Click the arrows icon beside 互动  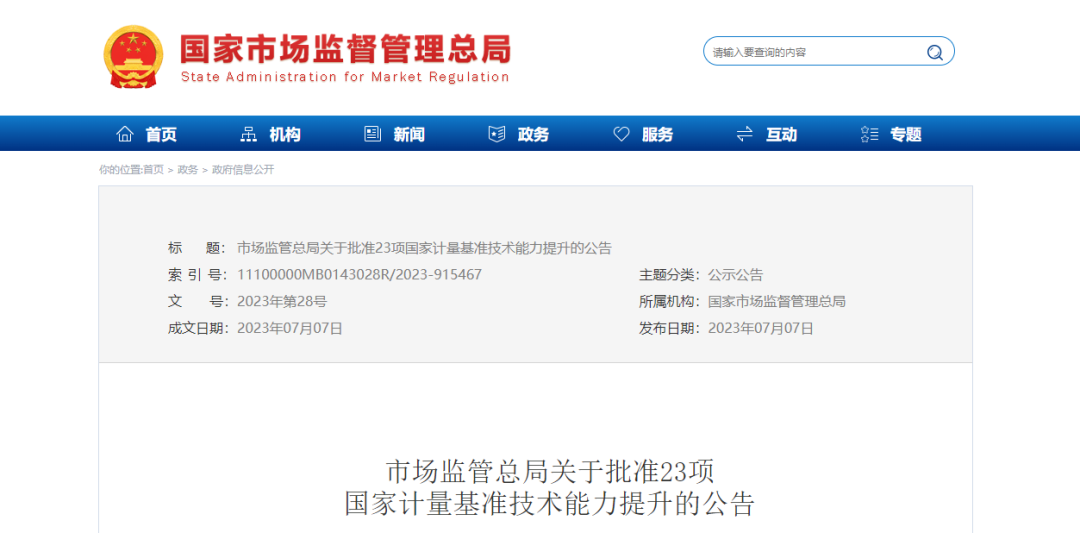745,134
